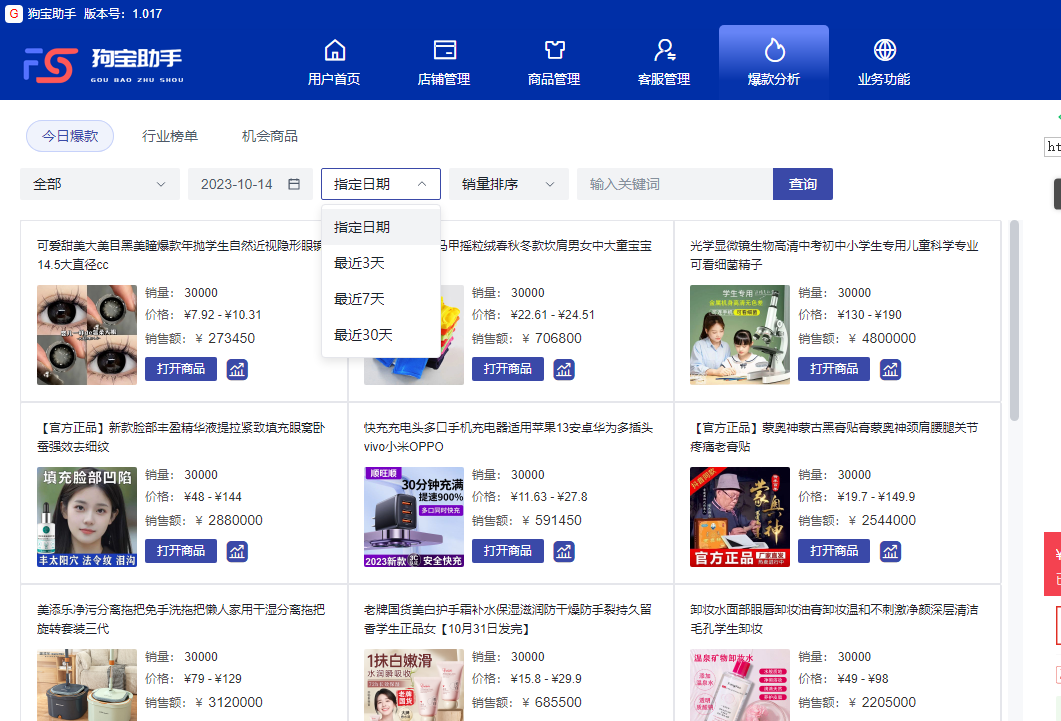This screenshot has width=1061, height=721.
Task: Click the sales value ¥ 4800000
Action: coord(882,338)
